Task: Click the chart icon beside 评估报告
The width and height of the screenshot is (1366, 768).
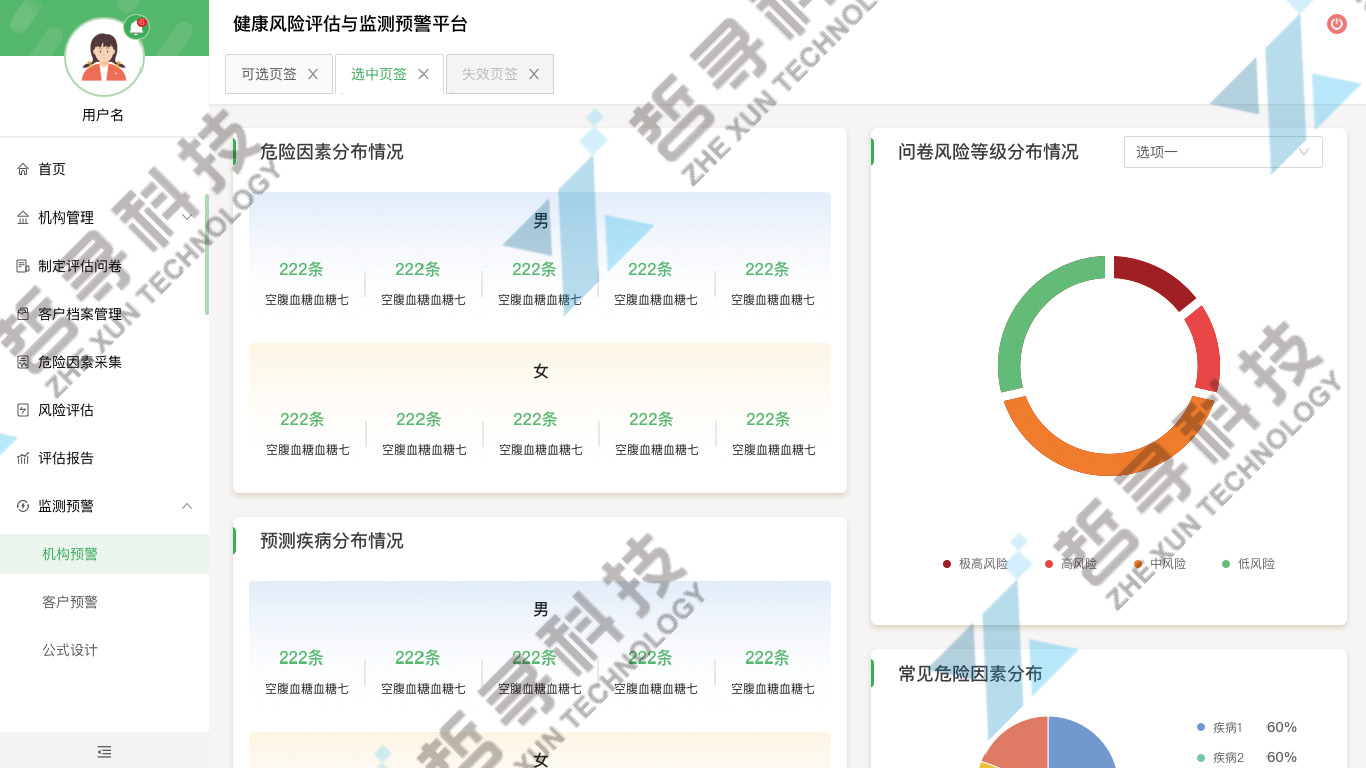Action: [x=23, y=458]
